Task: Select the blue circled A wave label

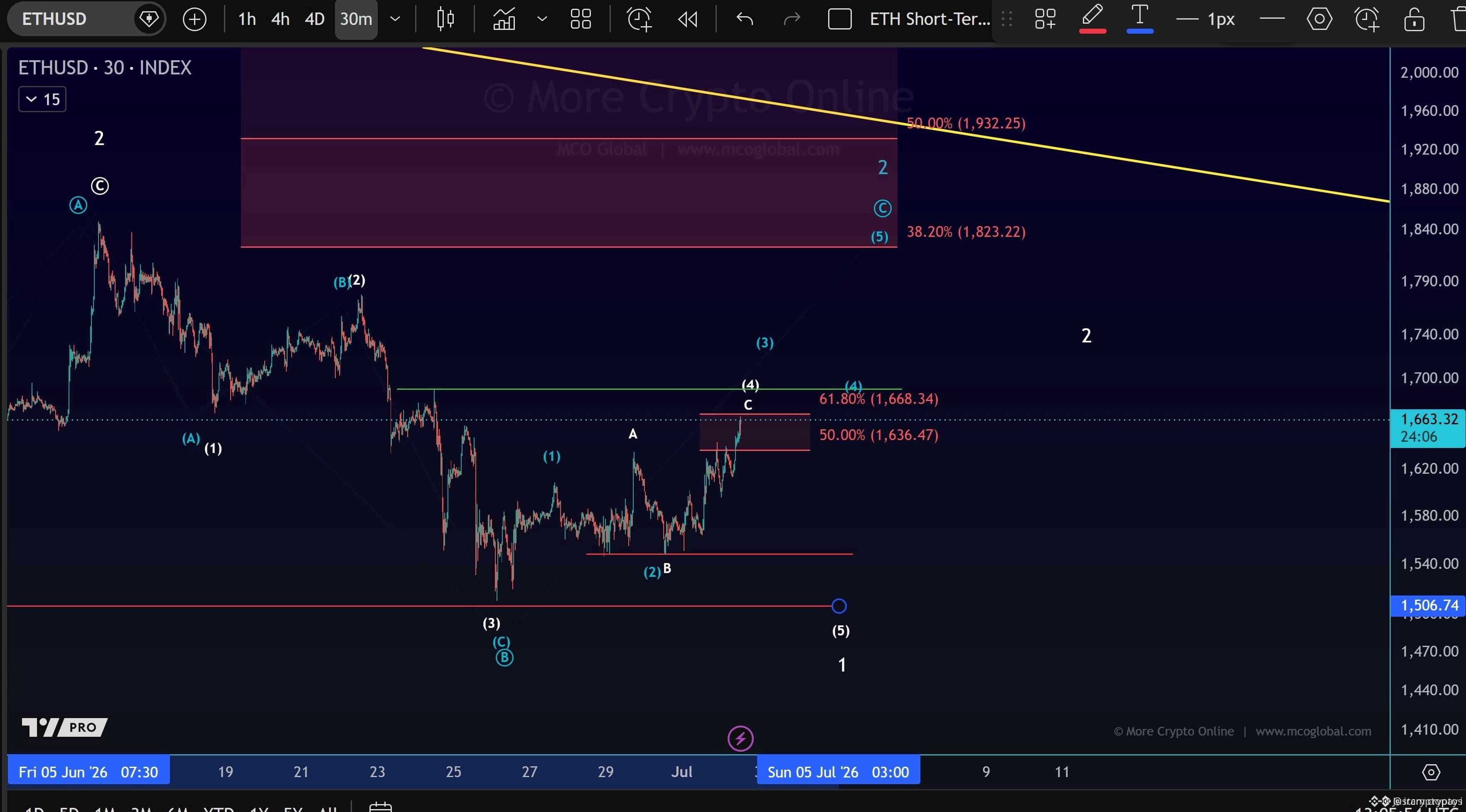Action: coord(78,205)
